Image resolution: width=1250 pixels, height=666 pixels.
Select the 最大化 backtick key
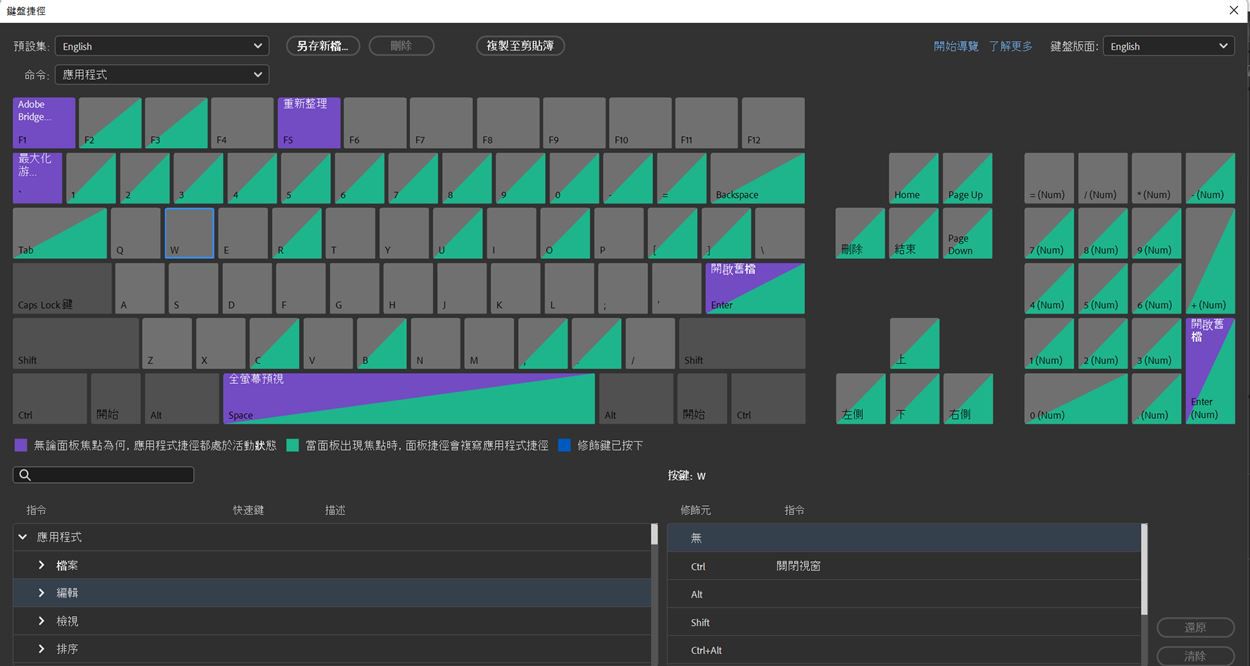[x=38, y=178]
